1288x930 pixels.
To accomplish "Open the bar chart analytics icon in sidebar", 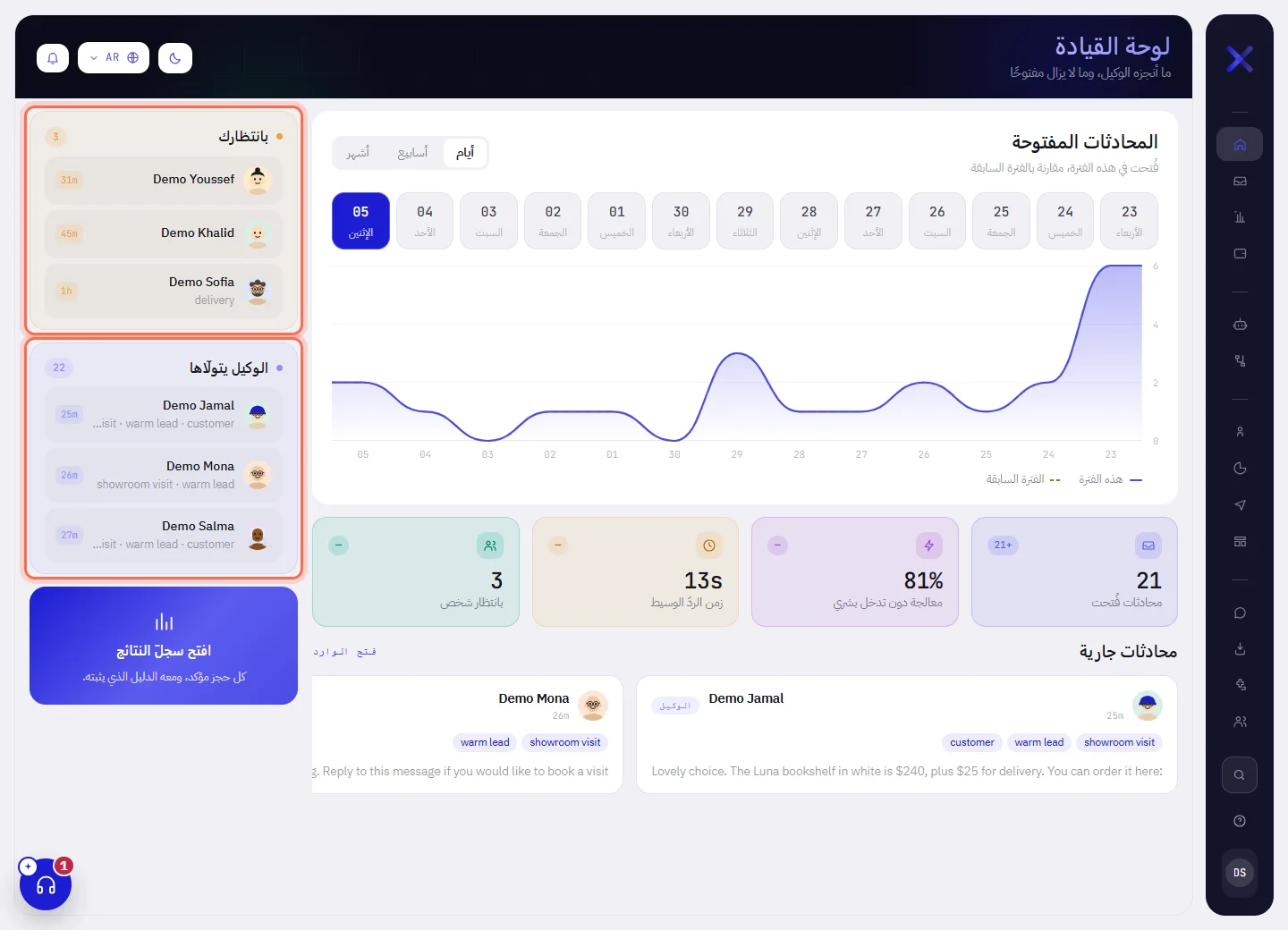I will (x=1240, y=217).
